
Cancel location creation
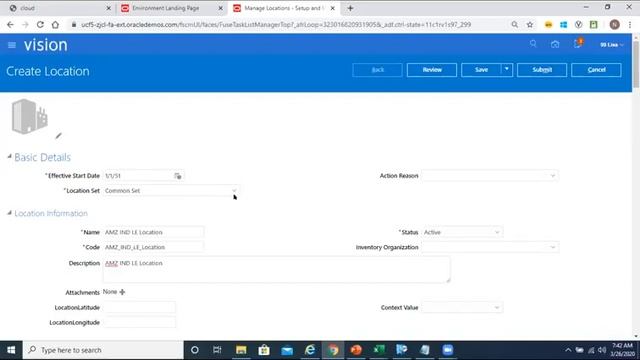(596, 70)
